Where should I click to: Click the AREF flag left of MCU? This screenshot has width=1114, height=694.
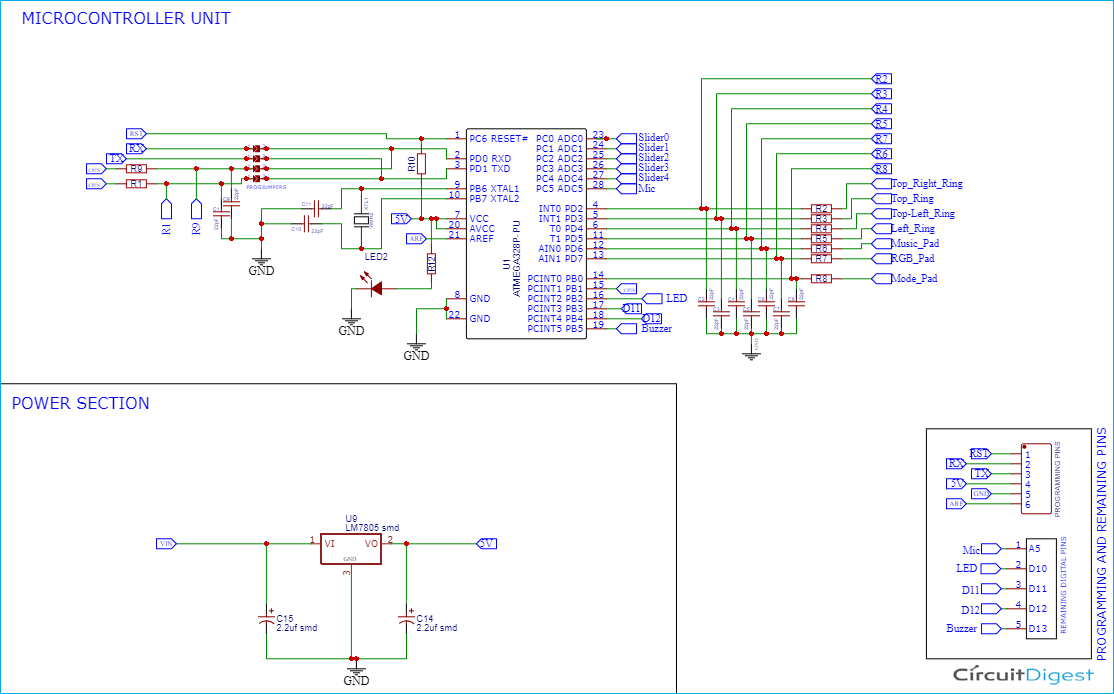point(416,239)
